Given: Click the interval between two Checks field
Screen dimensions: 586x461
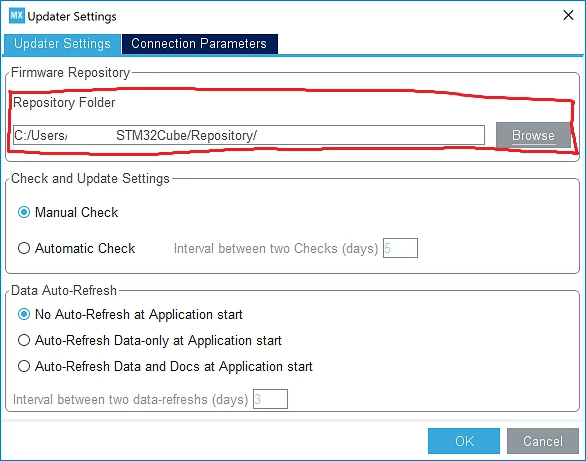Looking at the screenshot, I should click(400, 248).
